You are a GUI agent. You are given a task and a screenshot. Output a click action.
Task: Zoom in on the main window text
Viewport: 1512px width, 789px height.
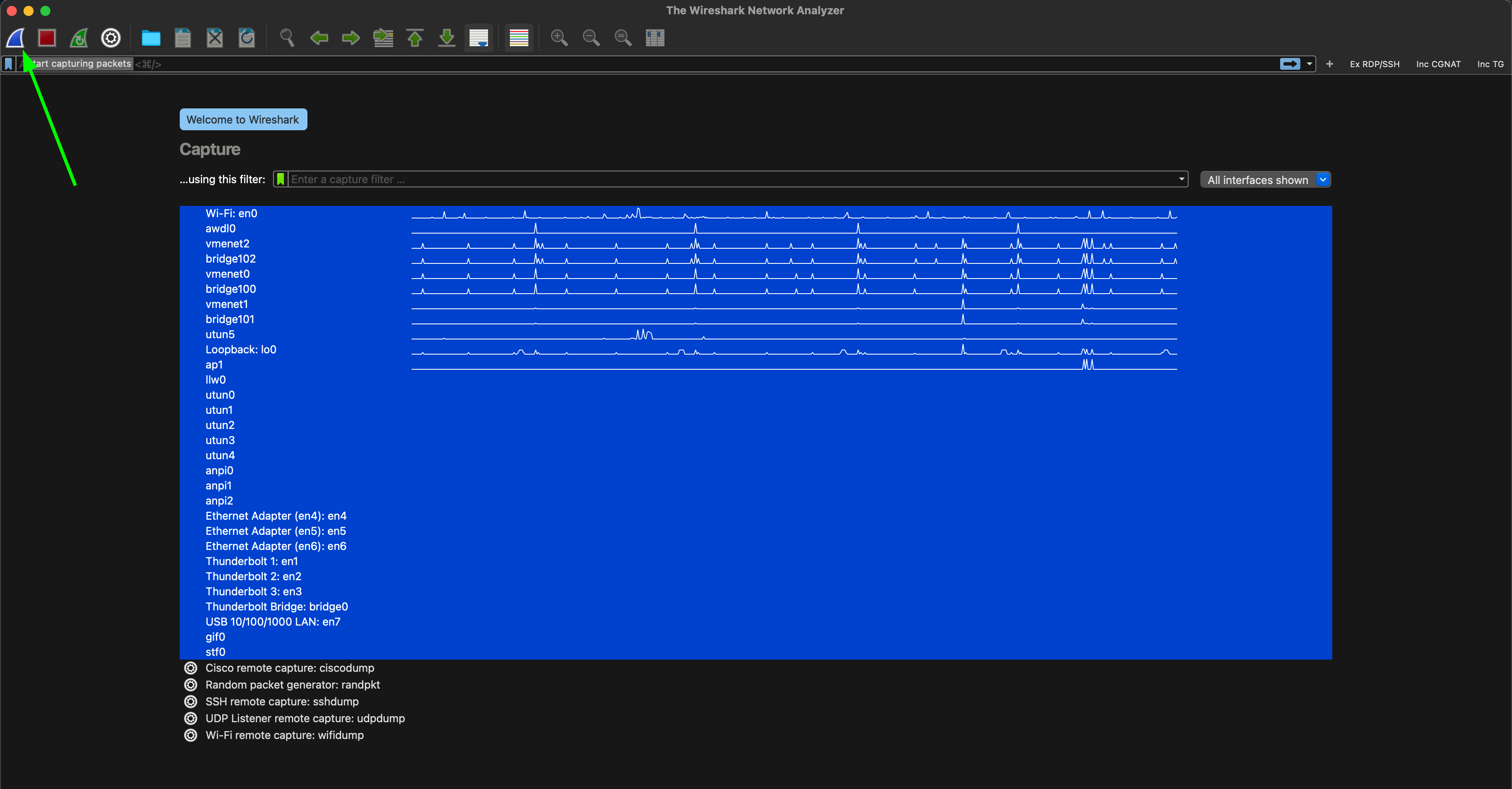pyautogui.click(x=559, y=38)
